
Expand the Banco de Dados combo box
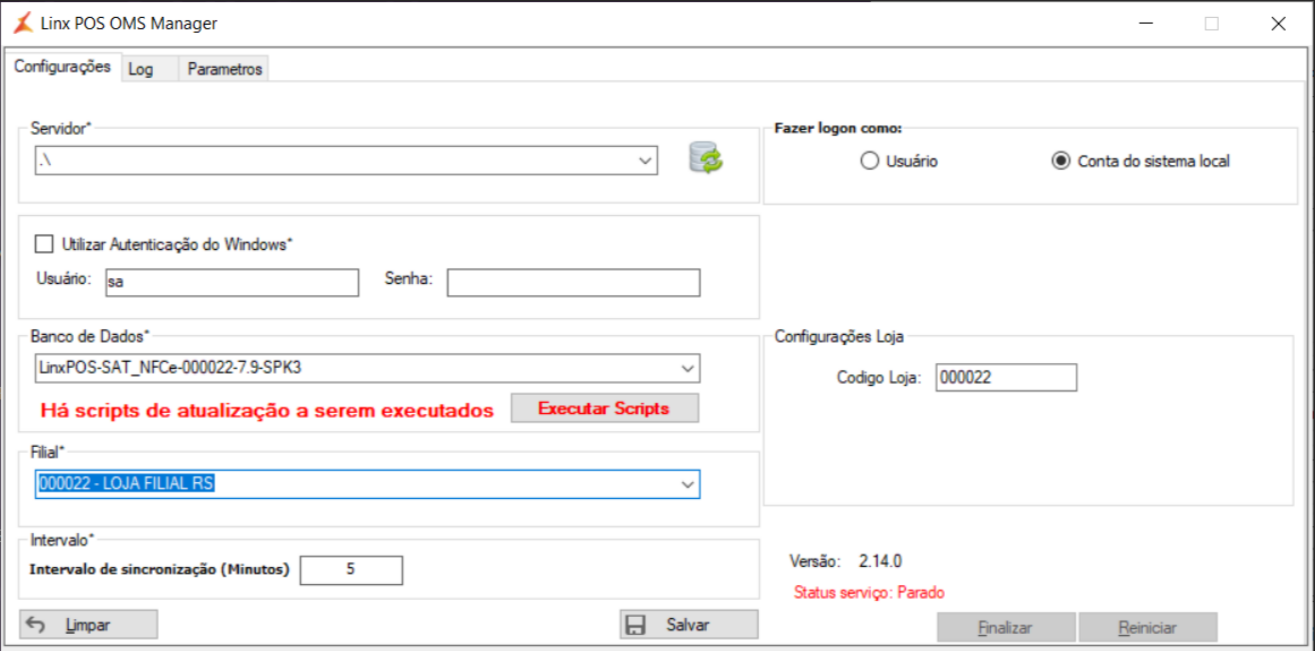click(688, 368)
